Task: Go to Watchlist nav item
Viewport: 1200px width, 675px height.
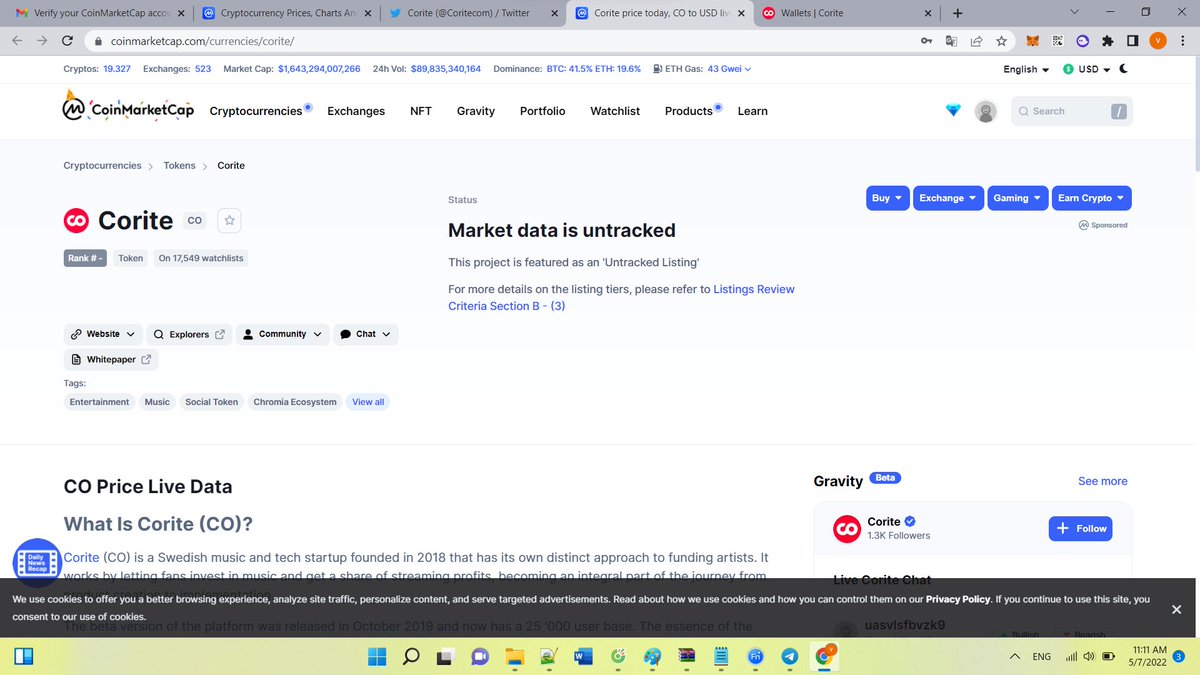Action: (615, 111)
